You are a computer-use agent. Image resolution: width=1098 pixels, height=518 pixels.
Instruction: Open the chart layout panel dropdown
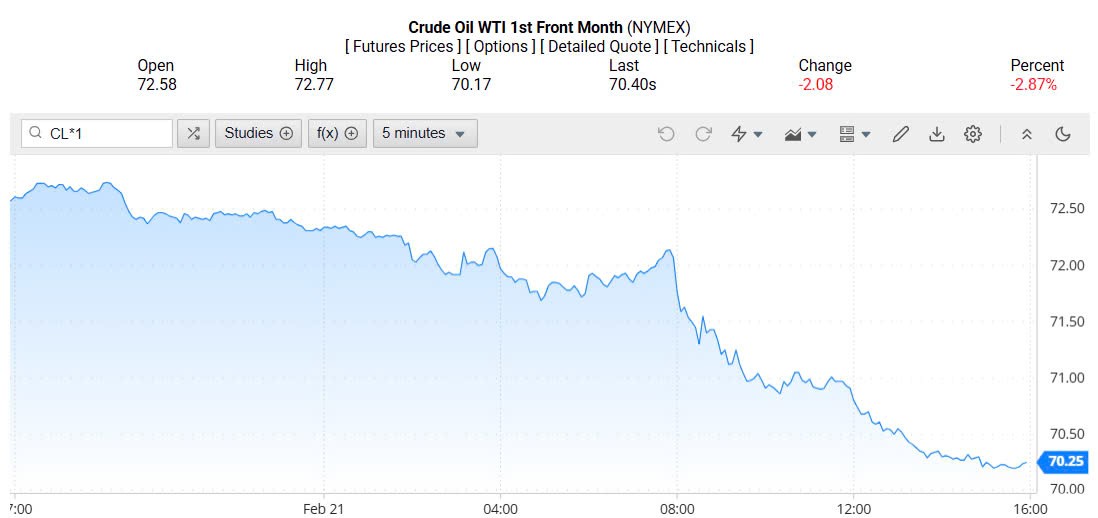854,134
